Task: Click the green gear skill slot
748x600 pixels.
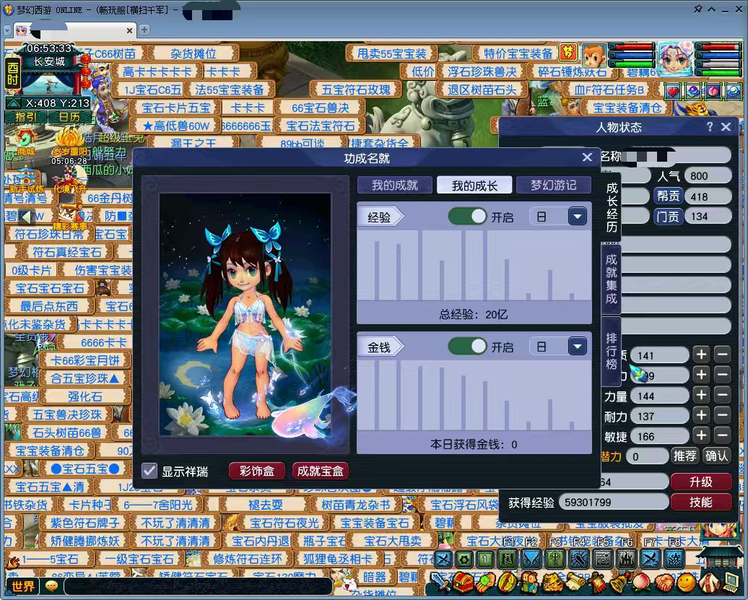Action: coord(464,559)
